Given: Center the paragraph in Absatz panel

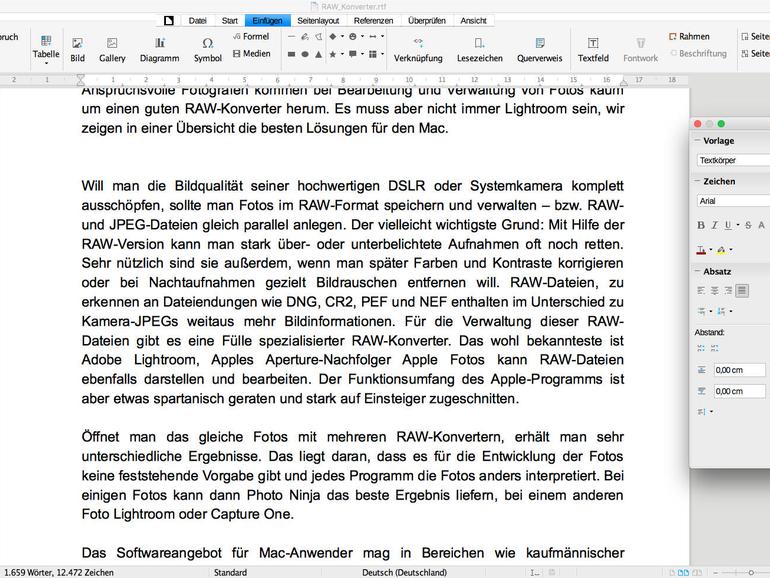Looking at the screenshot, I should 715,291.
